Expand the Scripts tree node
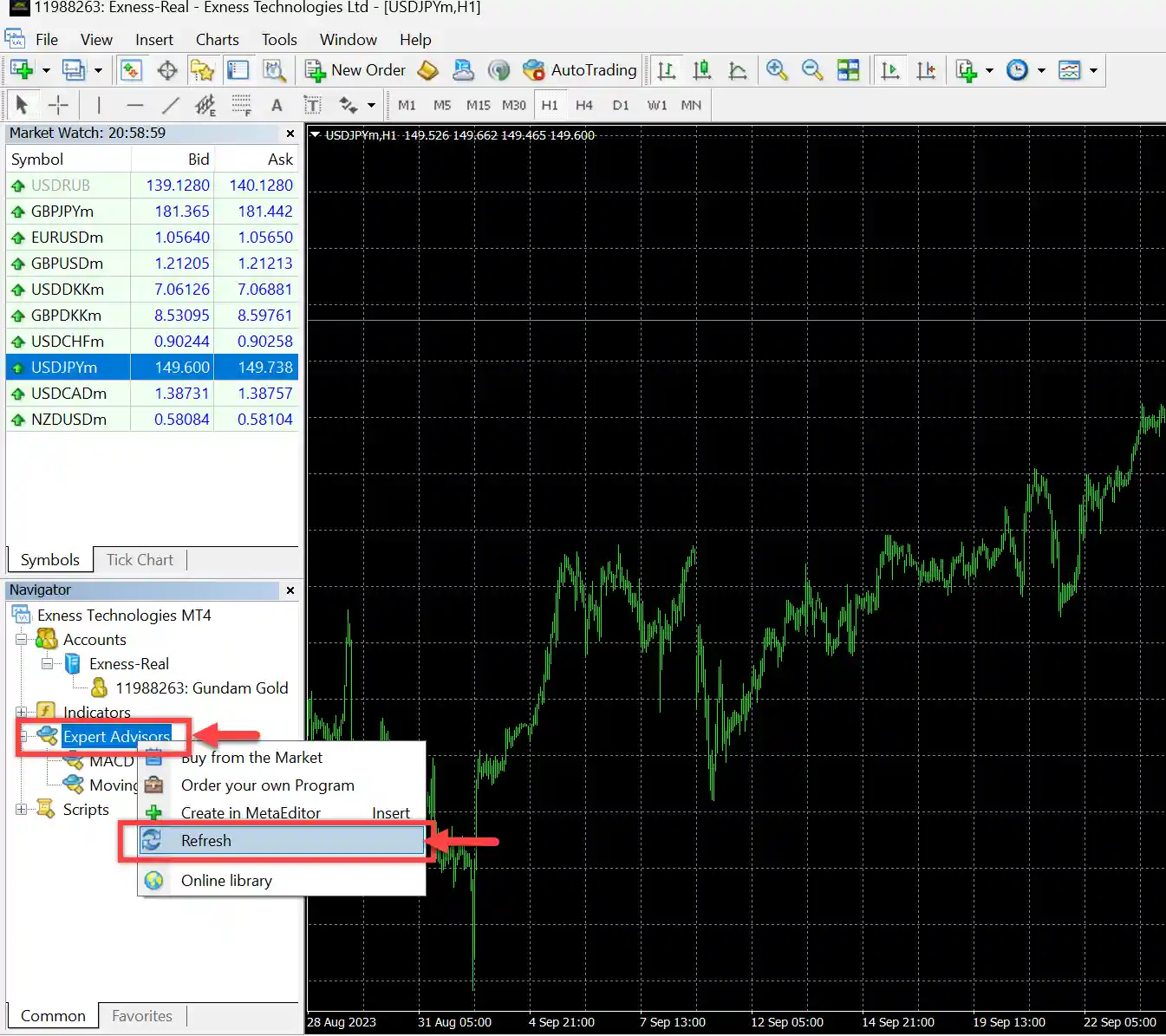1166x1036 pixels. pos(21,810)
